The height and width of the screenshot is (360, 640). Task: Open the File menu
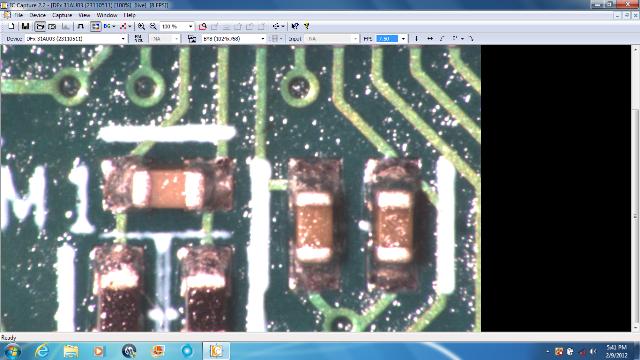click(x=18, y=15)
